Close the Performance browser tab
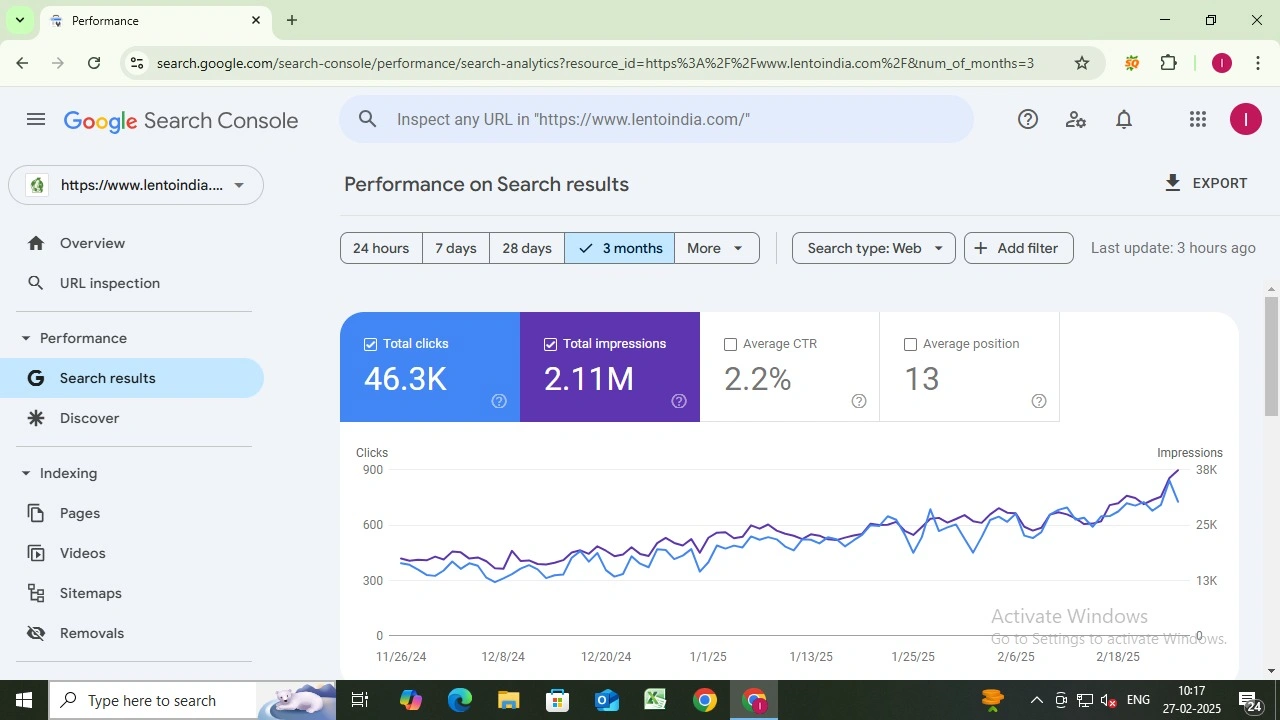Viewport: 1280px width, 720px height. pos(256,20)
